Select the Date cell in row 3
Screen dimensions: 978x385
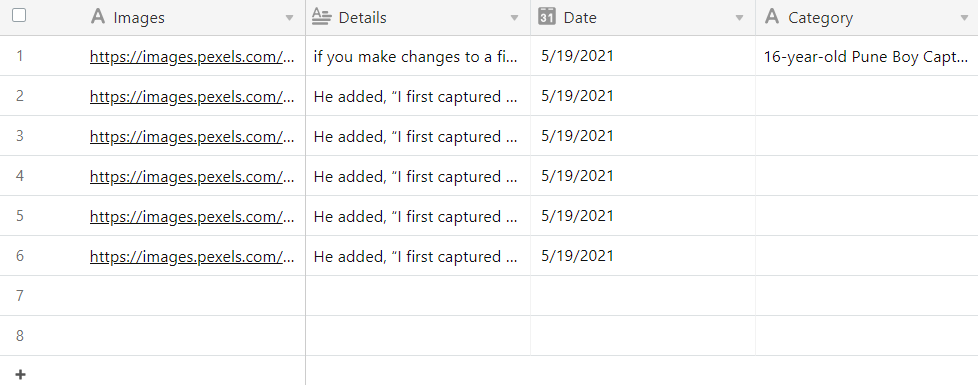643,135
